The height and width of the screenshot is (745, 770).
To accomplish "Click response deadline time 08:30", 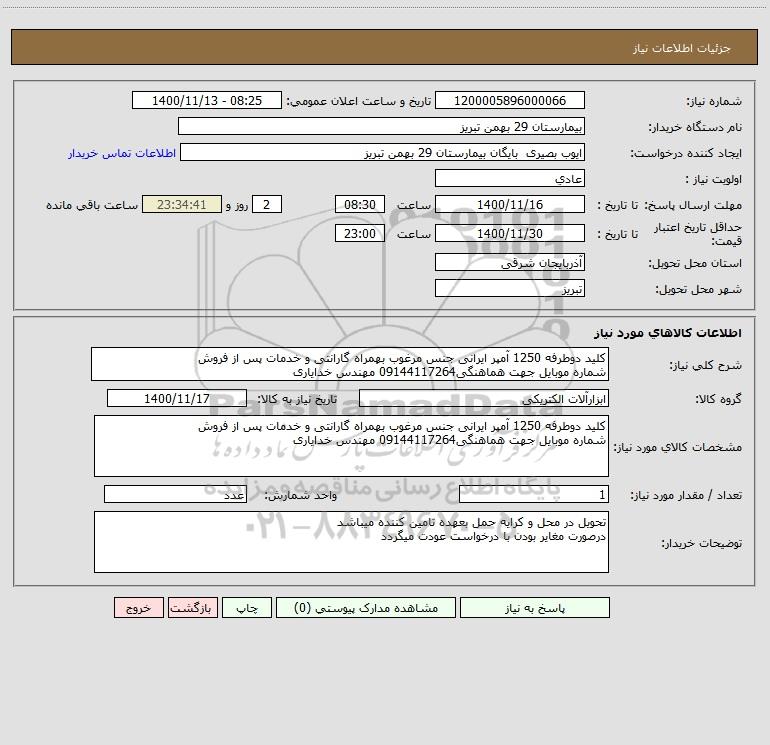I will pos(359,204).
